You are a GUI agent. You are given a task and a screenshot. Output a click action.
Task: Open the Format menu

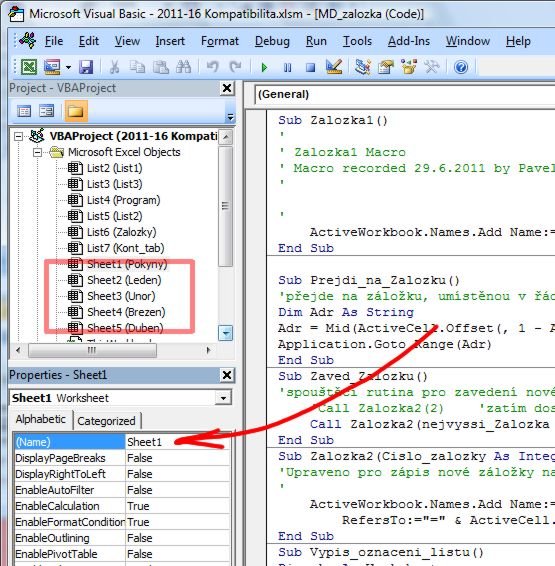point(220,41)
